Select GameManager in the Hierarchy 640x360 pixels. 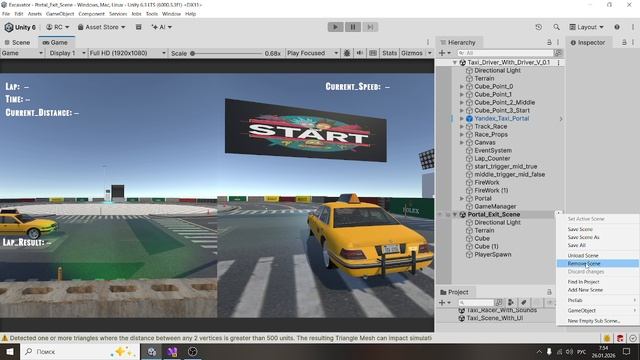(x=495, y=207)
